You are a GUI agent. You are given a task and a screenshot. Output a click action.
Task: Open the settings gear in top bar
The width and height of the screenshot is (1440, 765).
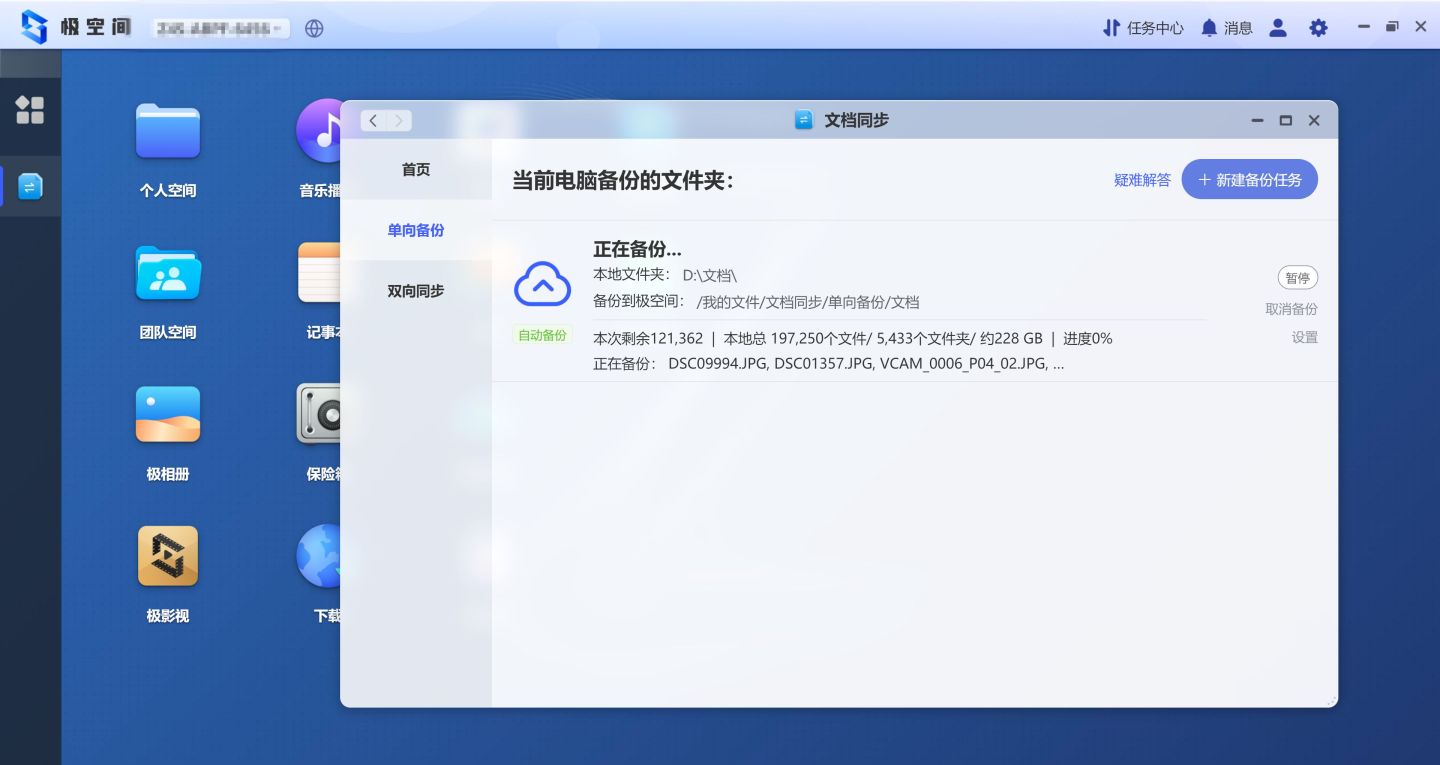(x=1318, y=28)
